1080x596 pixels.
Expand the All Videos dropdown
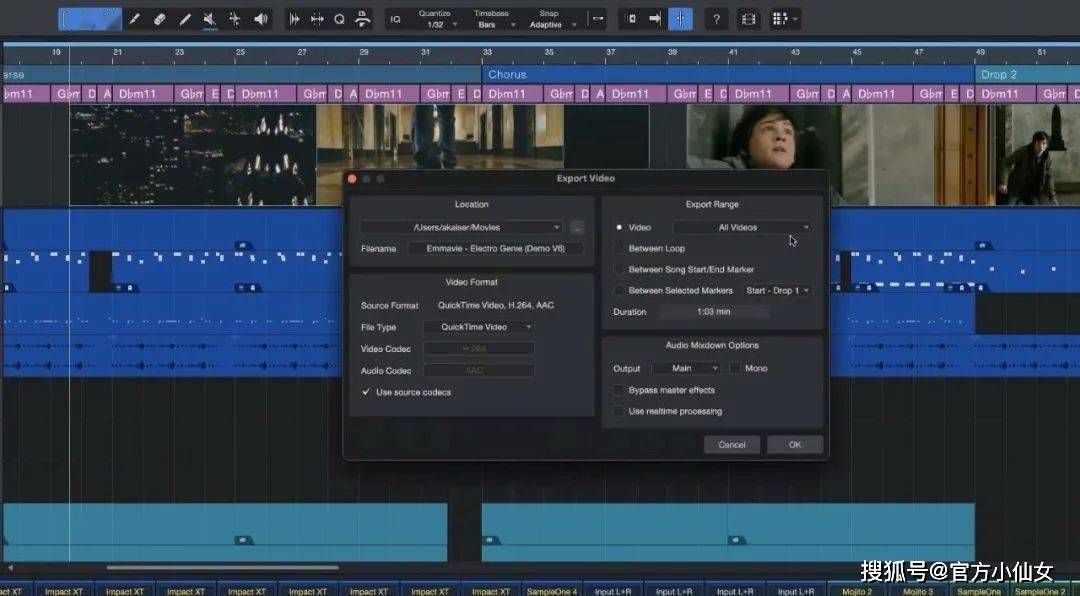[x=742, y=227]
